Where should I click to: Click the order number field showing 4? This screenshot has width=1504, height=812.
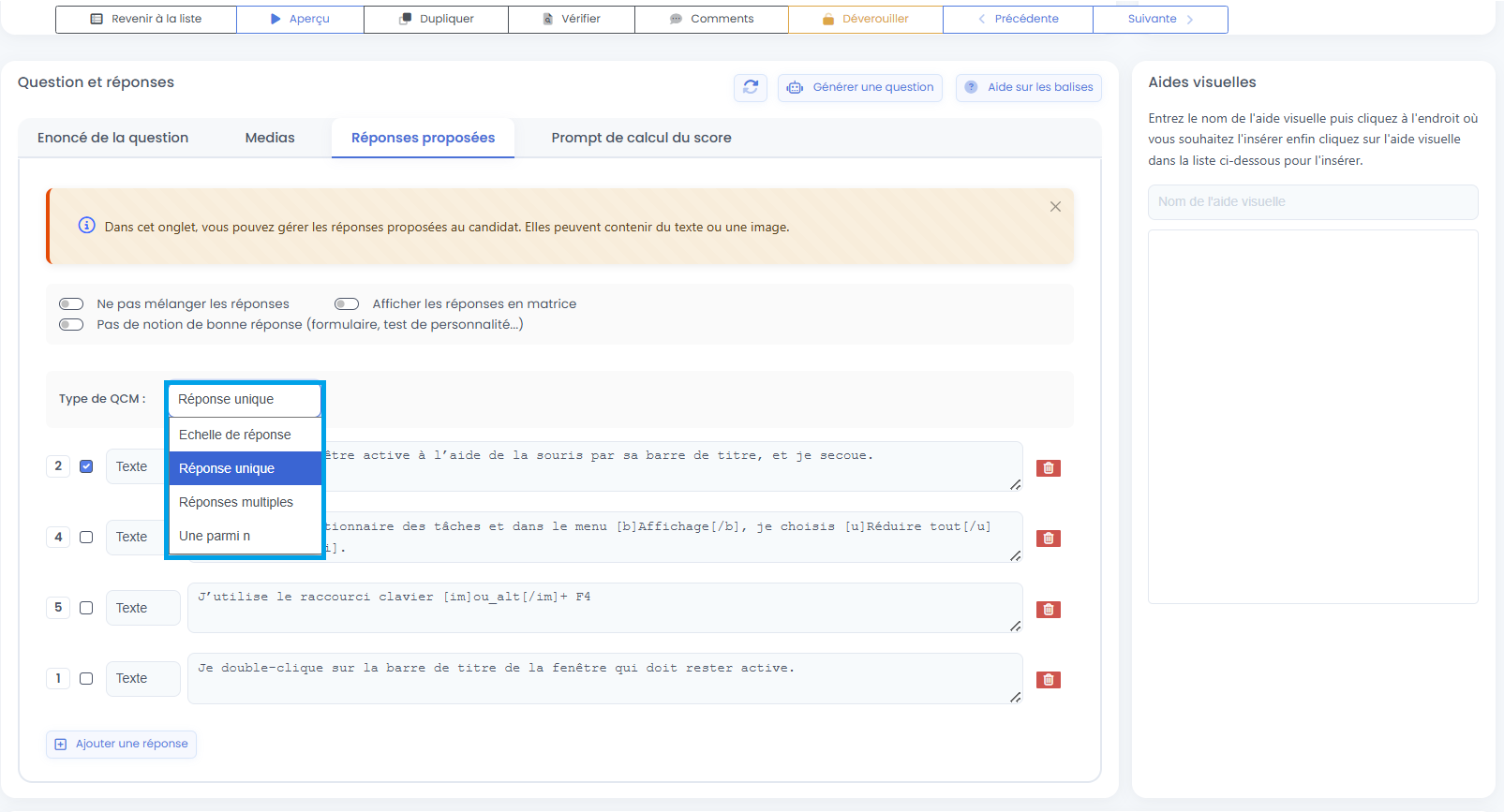point(58,537)
